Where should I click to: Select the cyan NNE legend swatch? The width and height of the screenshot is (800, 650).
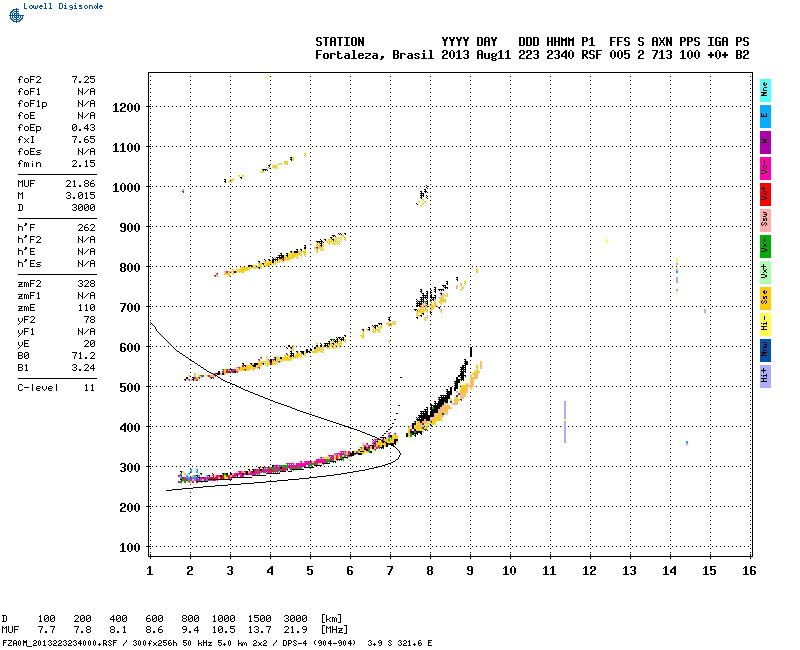pos(765,90)
